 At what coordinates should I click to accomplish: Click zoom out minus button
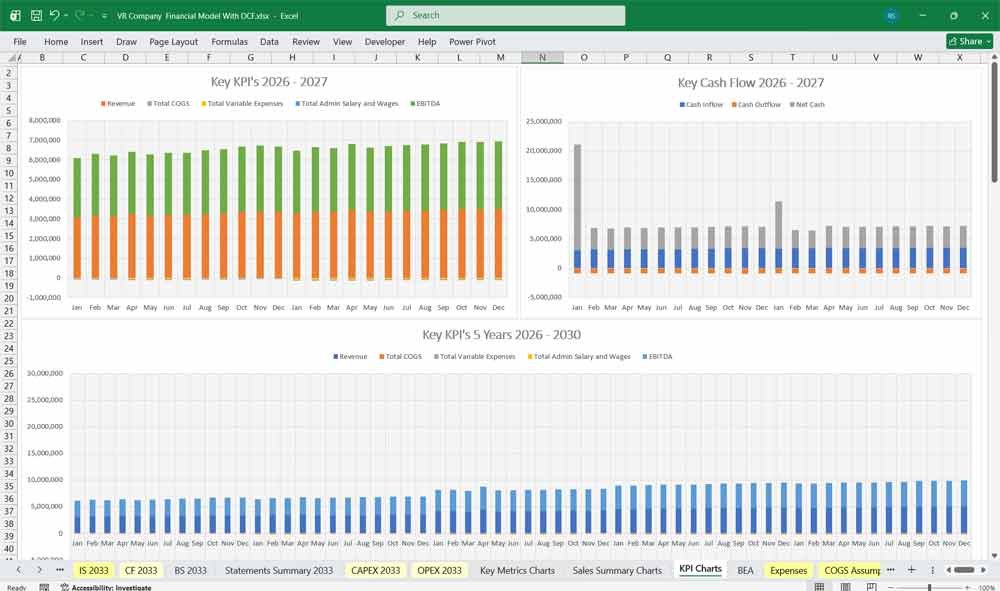pyautogui.click(x=892, y=587)
